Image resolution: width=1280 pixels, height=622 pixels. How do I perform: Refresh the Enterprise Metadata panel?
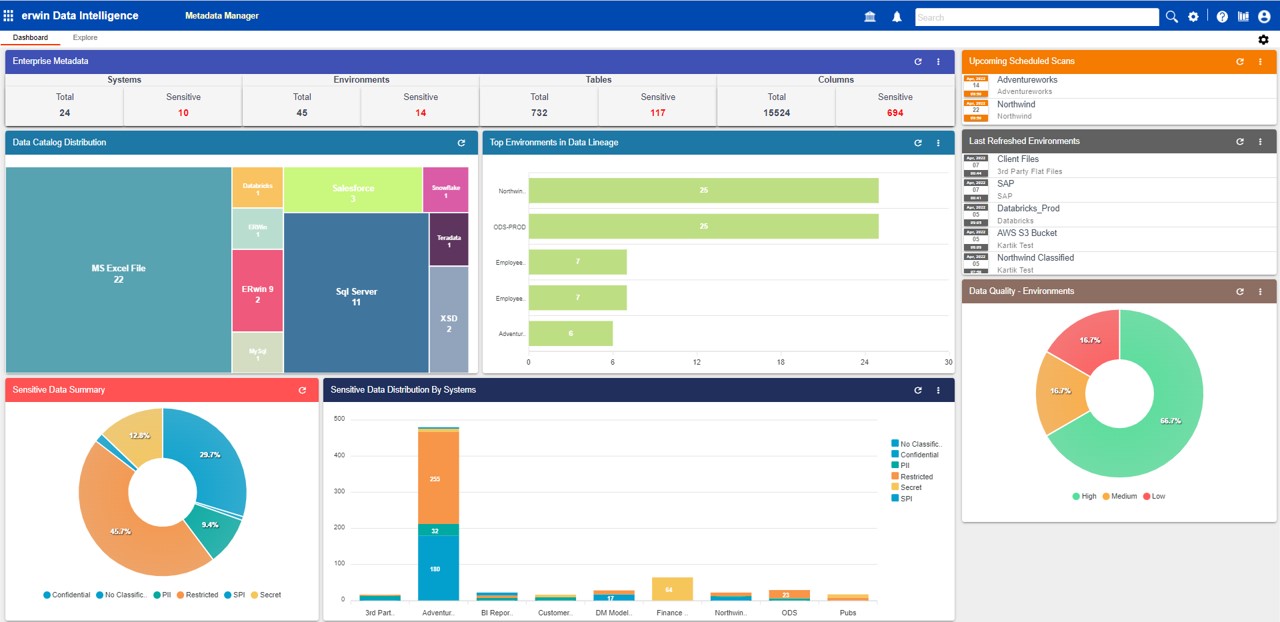point(917,61)
